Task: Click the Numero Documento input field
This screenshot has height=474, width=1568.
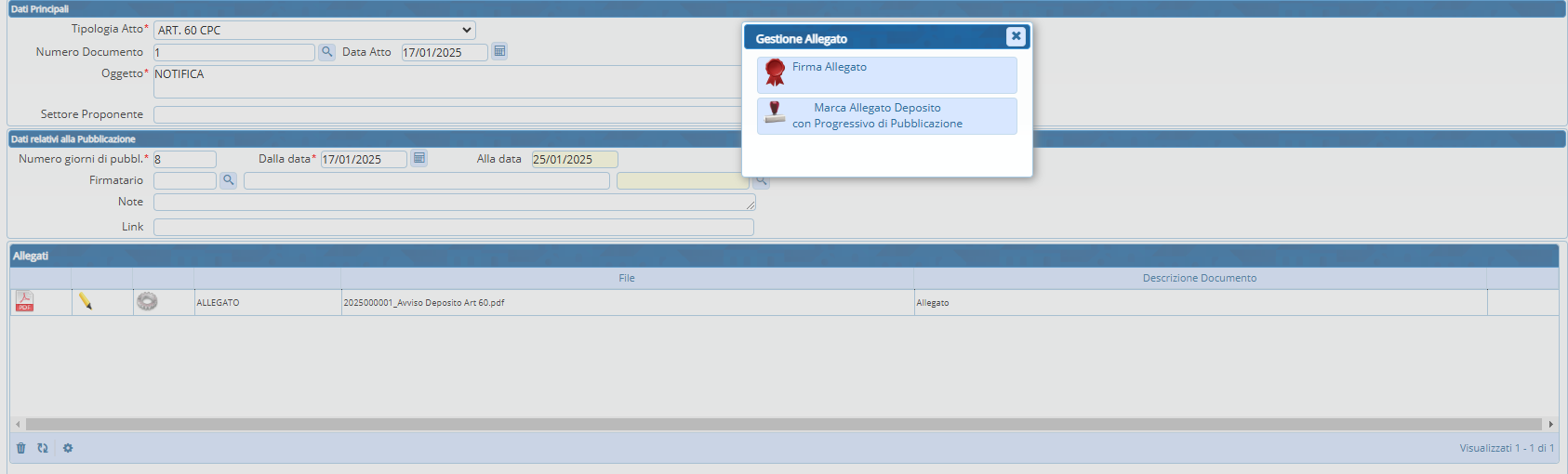Action: point(234,52)
